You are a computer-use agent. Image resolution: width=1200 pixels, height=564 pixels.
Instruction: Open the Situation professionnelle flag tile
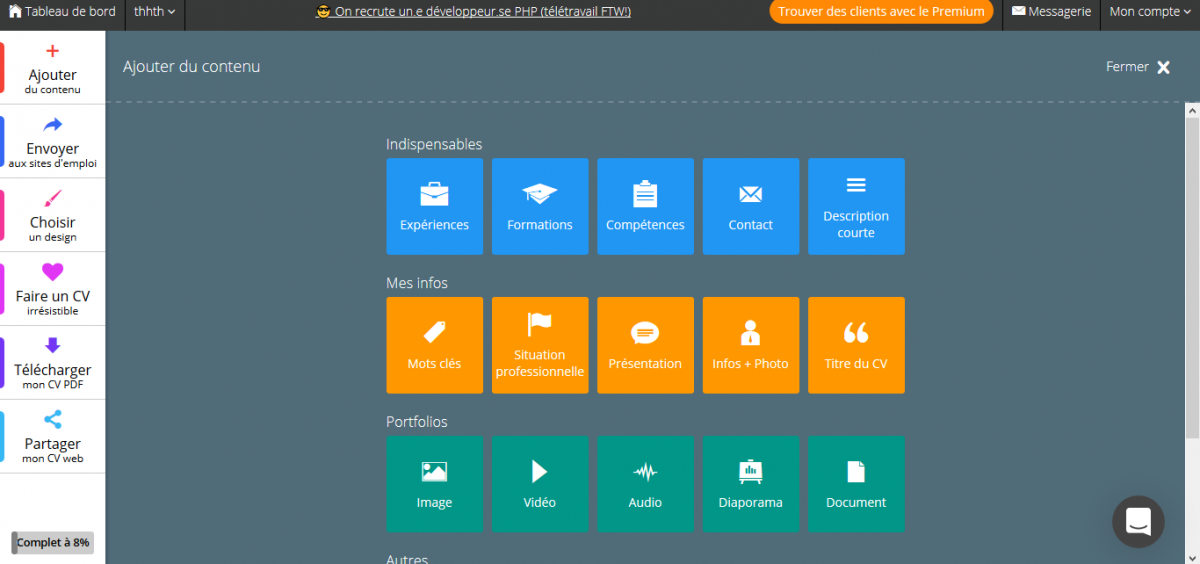(x=540, y=345)
